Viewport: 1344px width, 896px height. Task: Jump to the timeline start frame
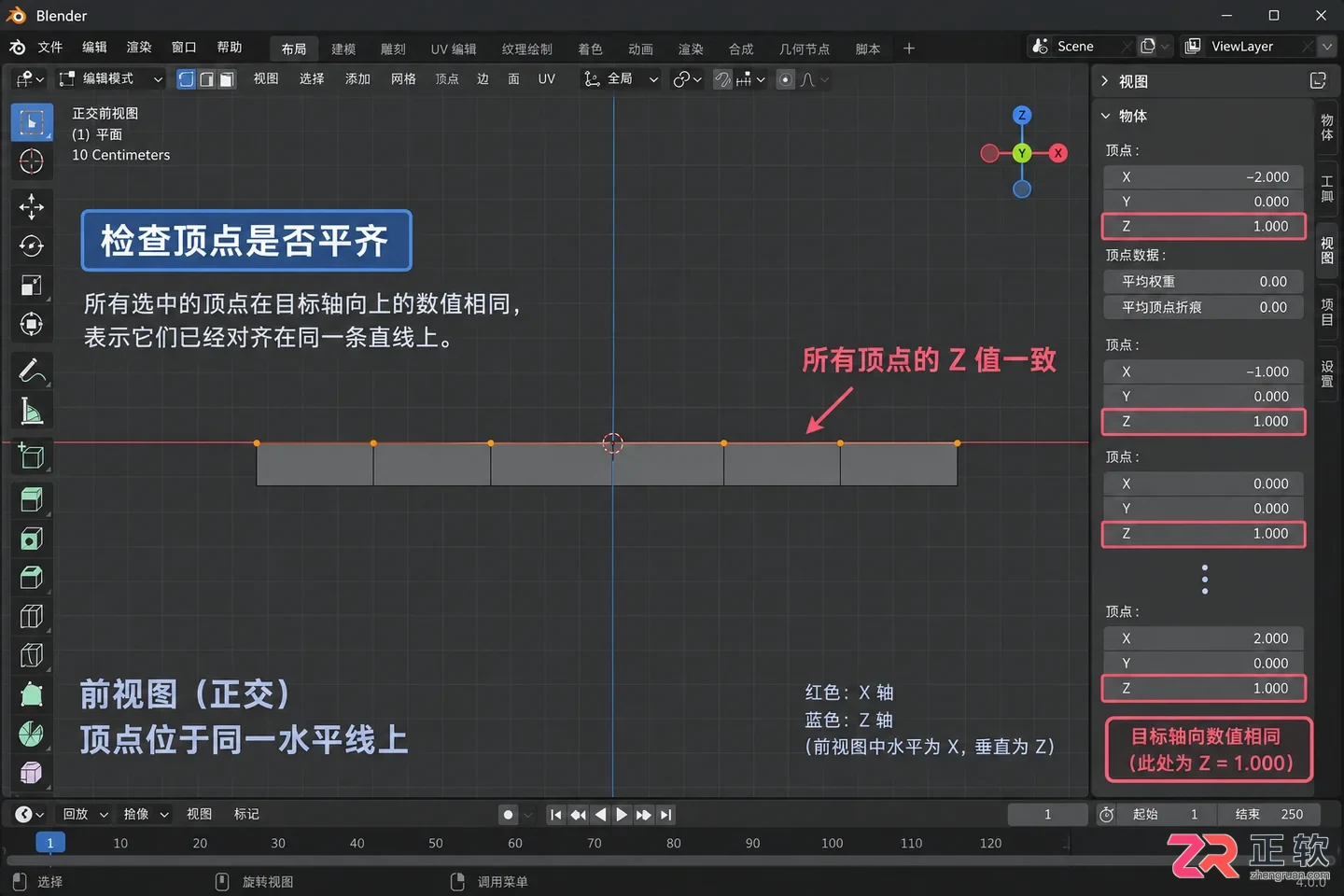coord(556,815)
